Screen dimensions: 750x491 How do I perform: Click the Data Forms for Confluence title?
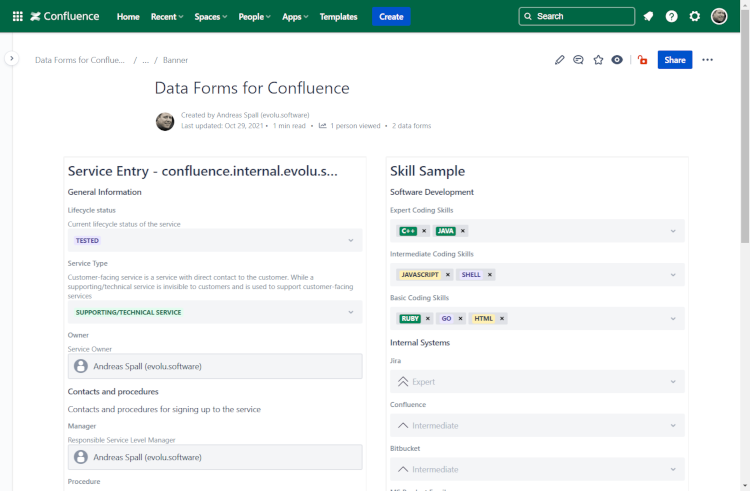[252, 88]
